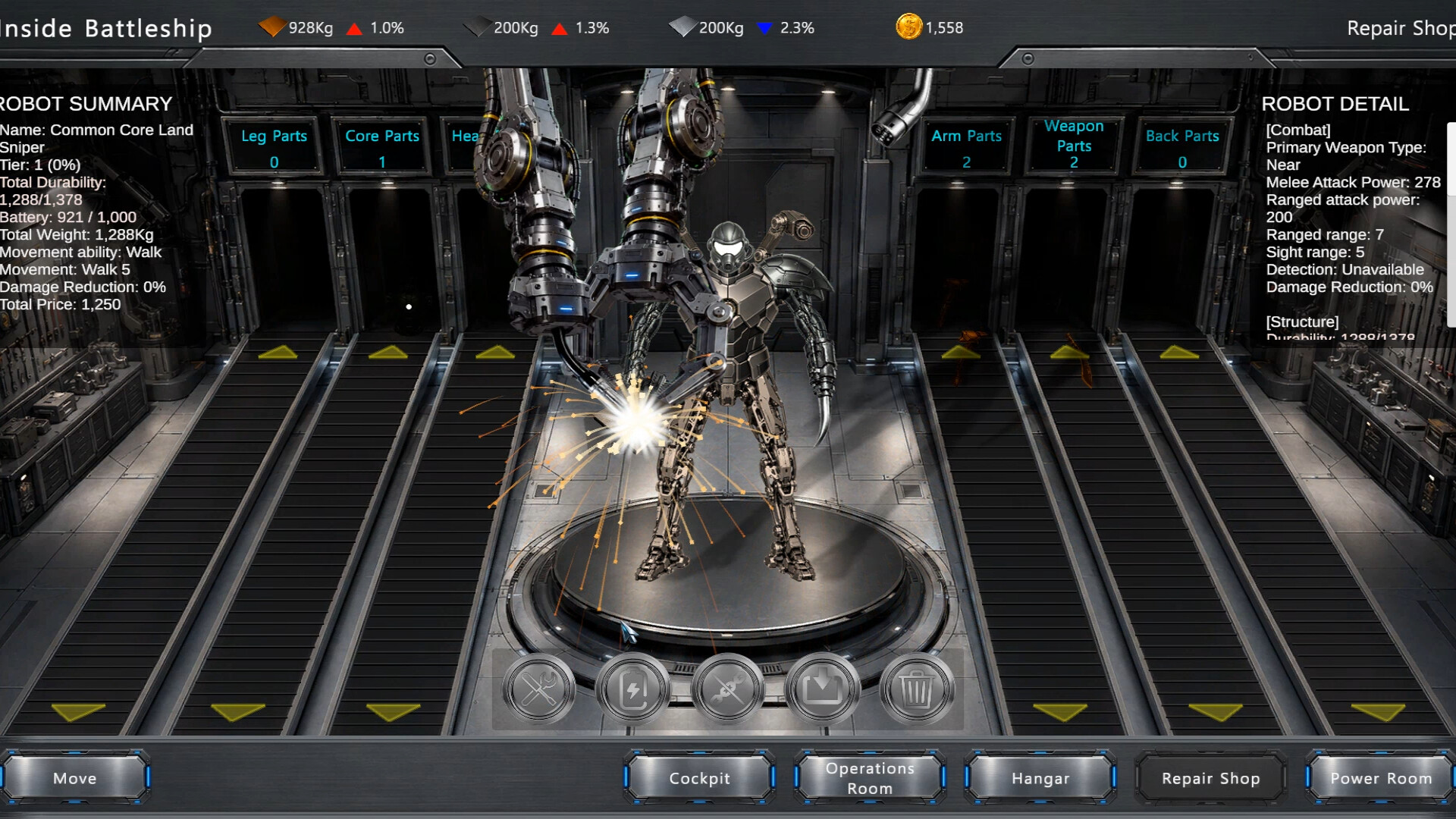The height and width of the screenshot is (819, 1456).
Task: Click down arrow on Head Parts conveyor
Action: pos(393,712)
